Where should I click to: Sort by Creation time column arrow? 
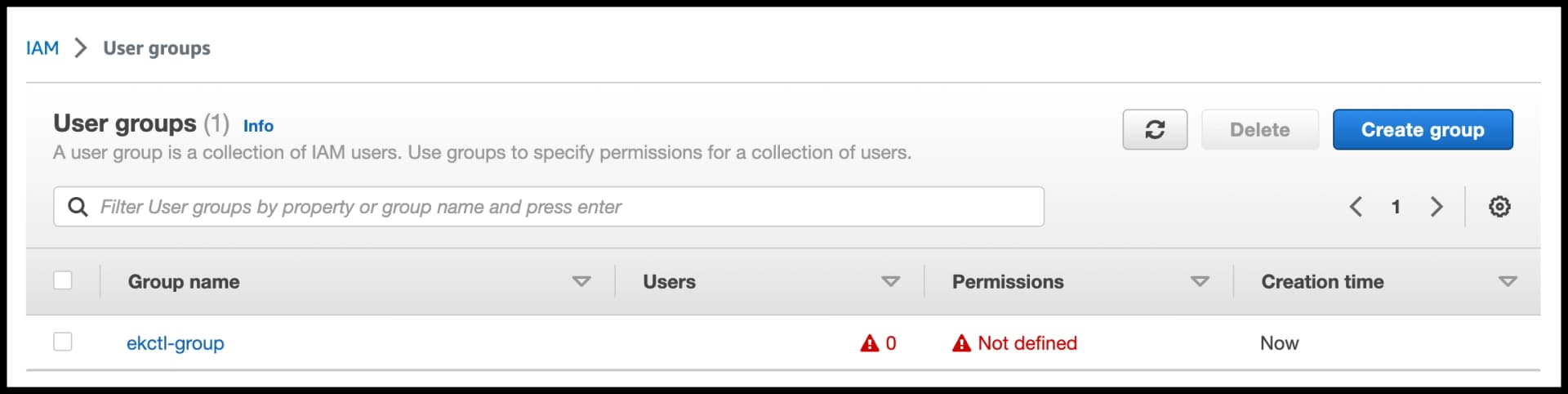(1508, 281)
